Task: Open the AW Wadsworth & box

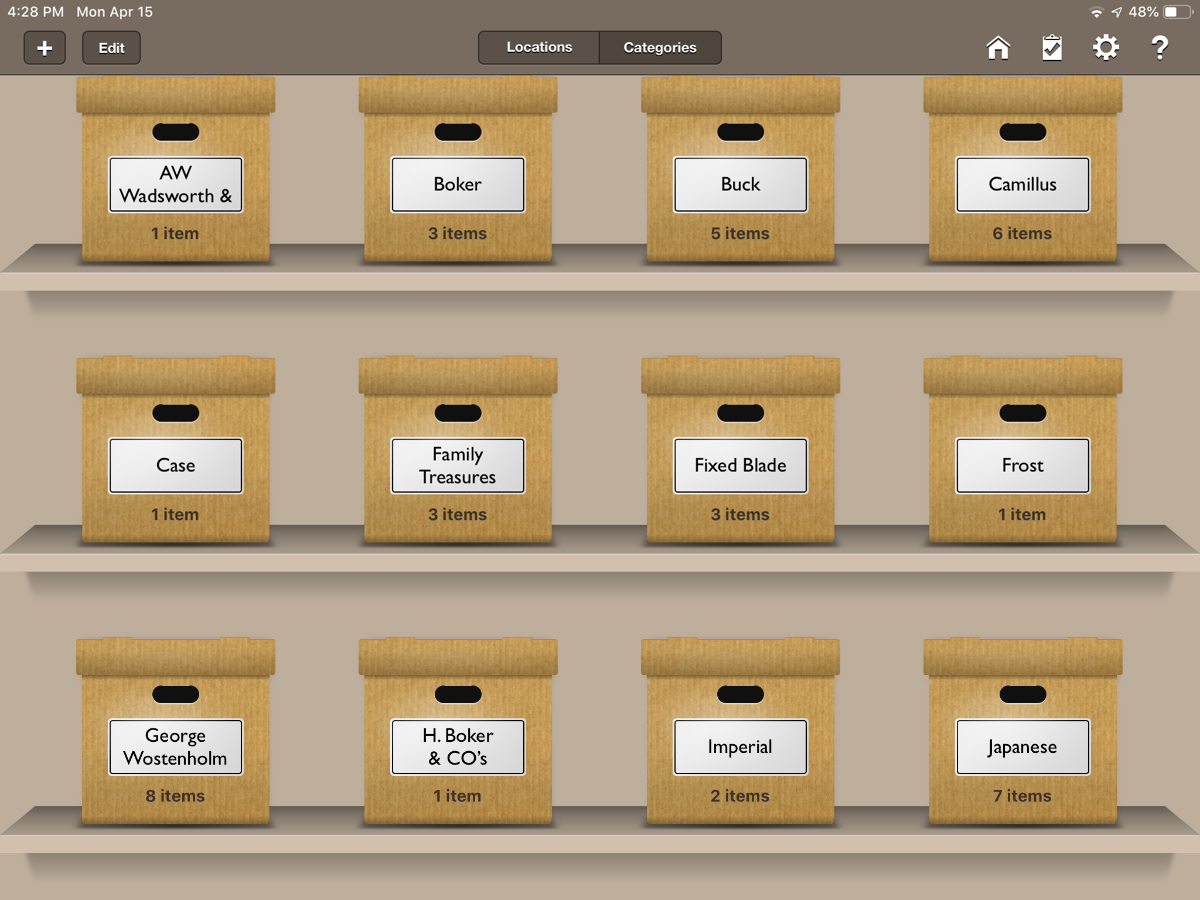Action: tap(176, 170)
